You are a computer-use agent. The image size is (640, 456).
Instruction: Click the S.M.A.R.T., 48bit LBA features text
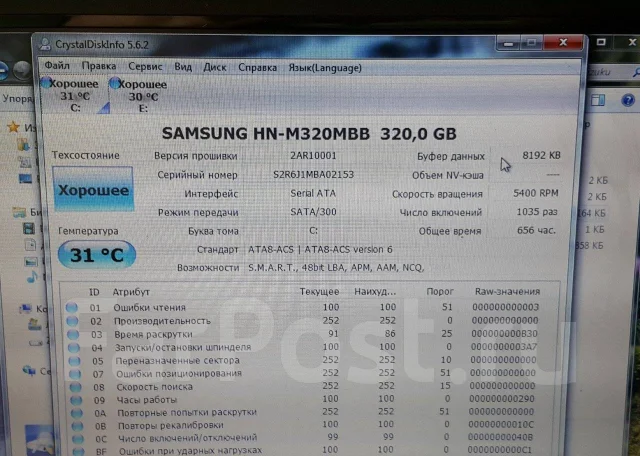[336, 268]
